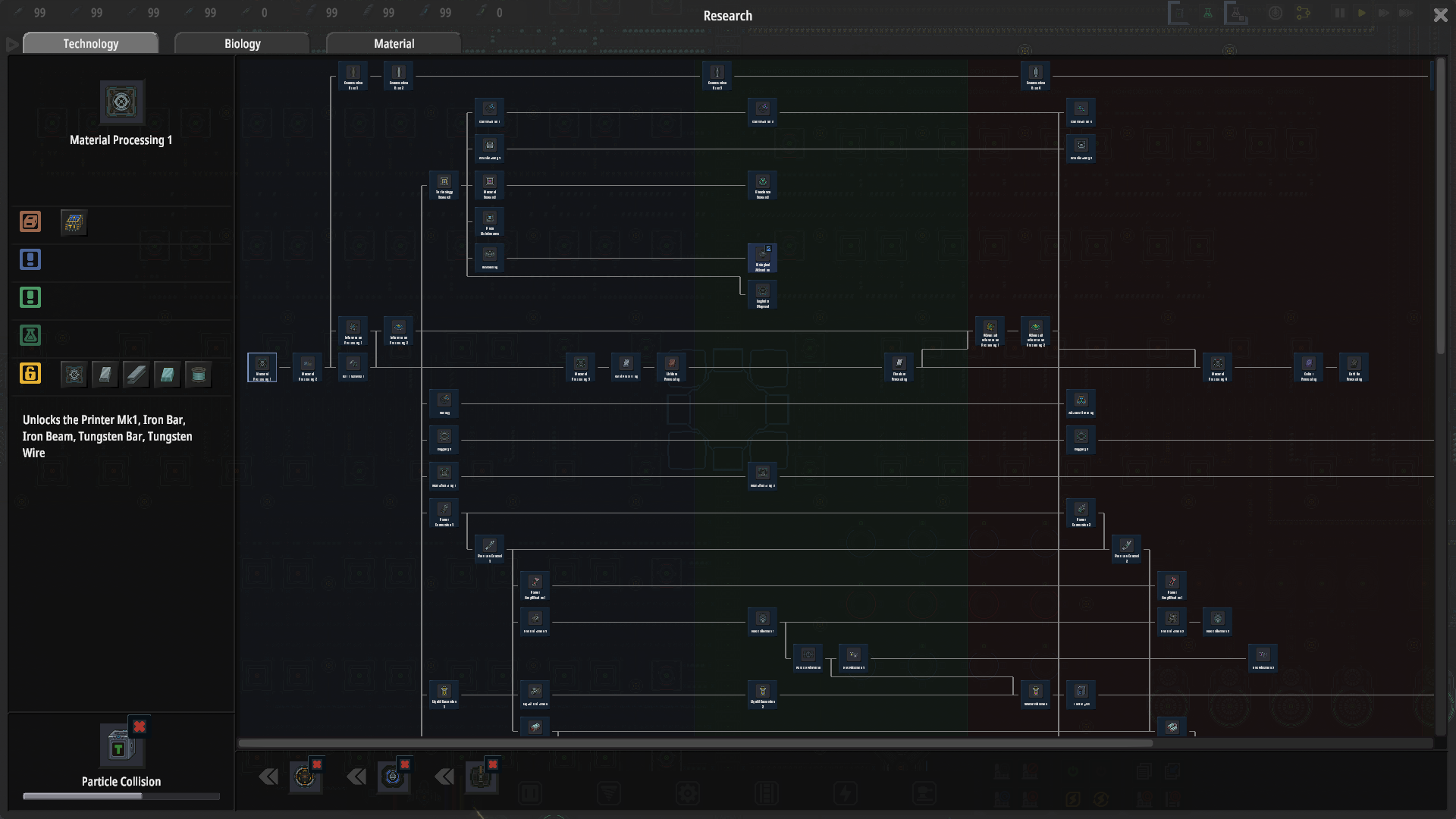Click the 'Material Processing 1' title text
This screenshot has width=1456, height=819.
[x=121, y=140]
